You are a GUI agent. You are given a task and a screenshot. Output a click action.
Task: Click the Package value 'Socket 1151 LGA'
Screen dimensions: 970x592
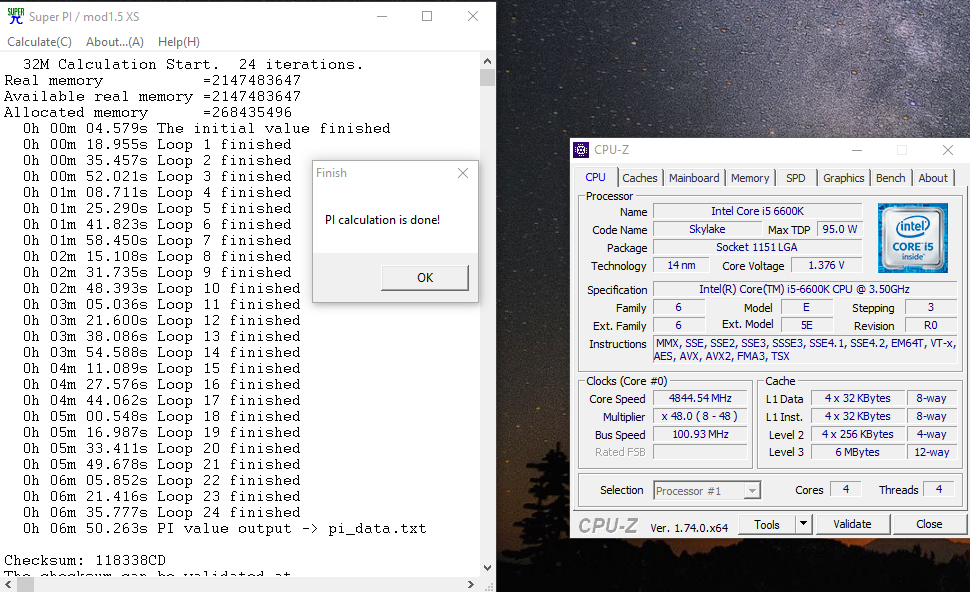pyautogui.click(x=757, y=247)
